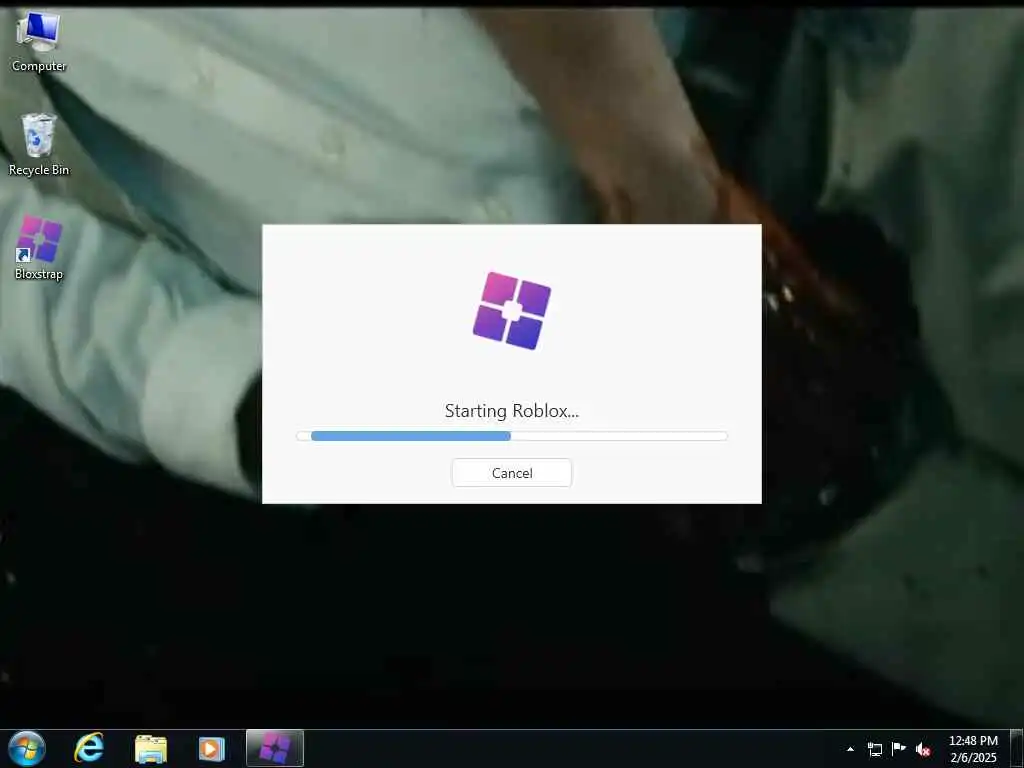Open Windows Media Player from the taskbar

point(212,748)
